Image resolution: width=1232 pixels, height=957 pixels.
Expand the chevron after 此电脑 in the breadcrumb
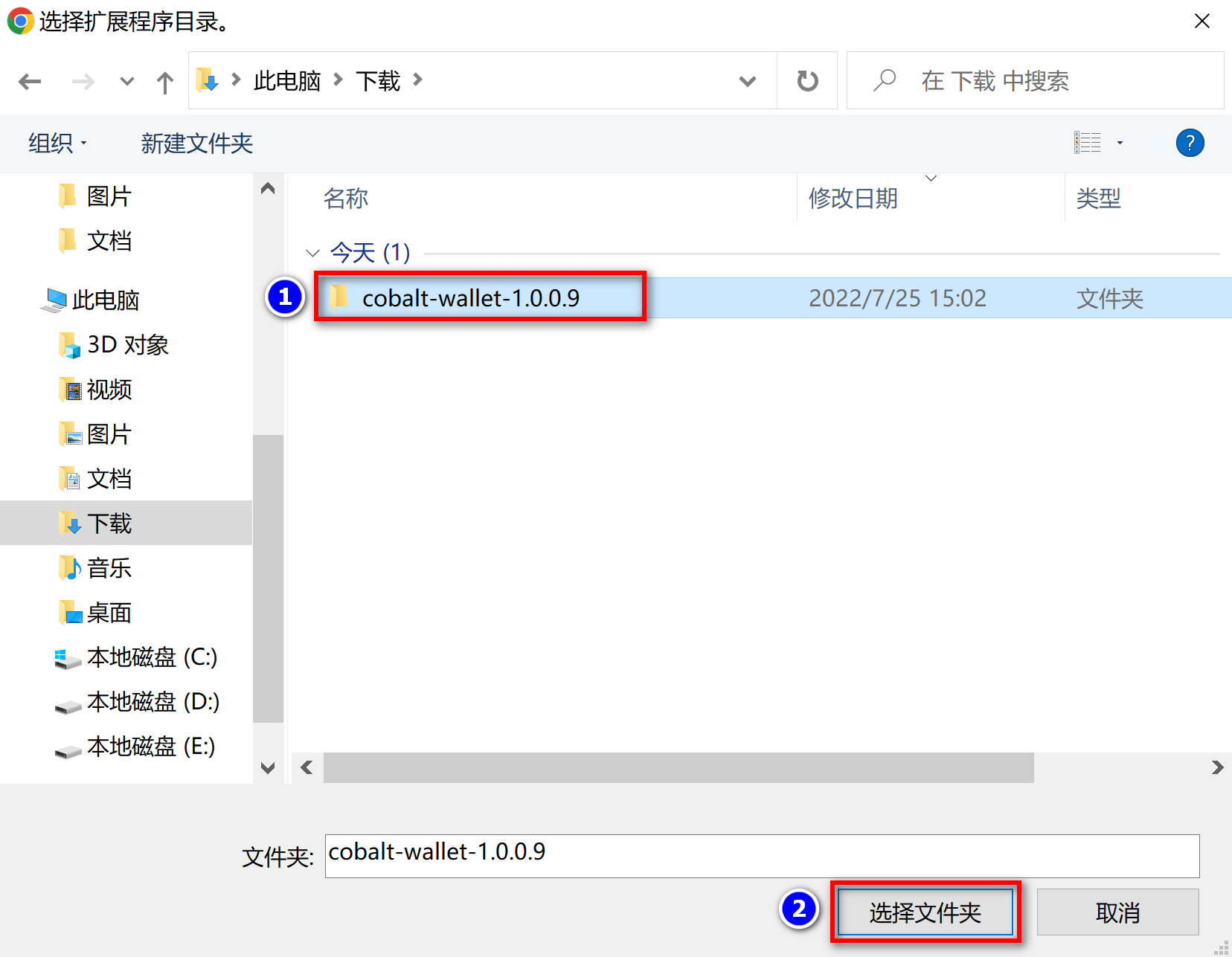(339, 80)
